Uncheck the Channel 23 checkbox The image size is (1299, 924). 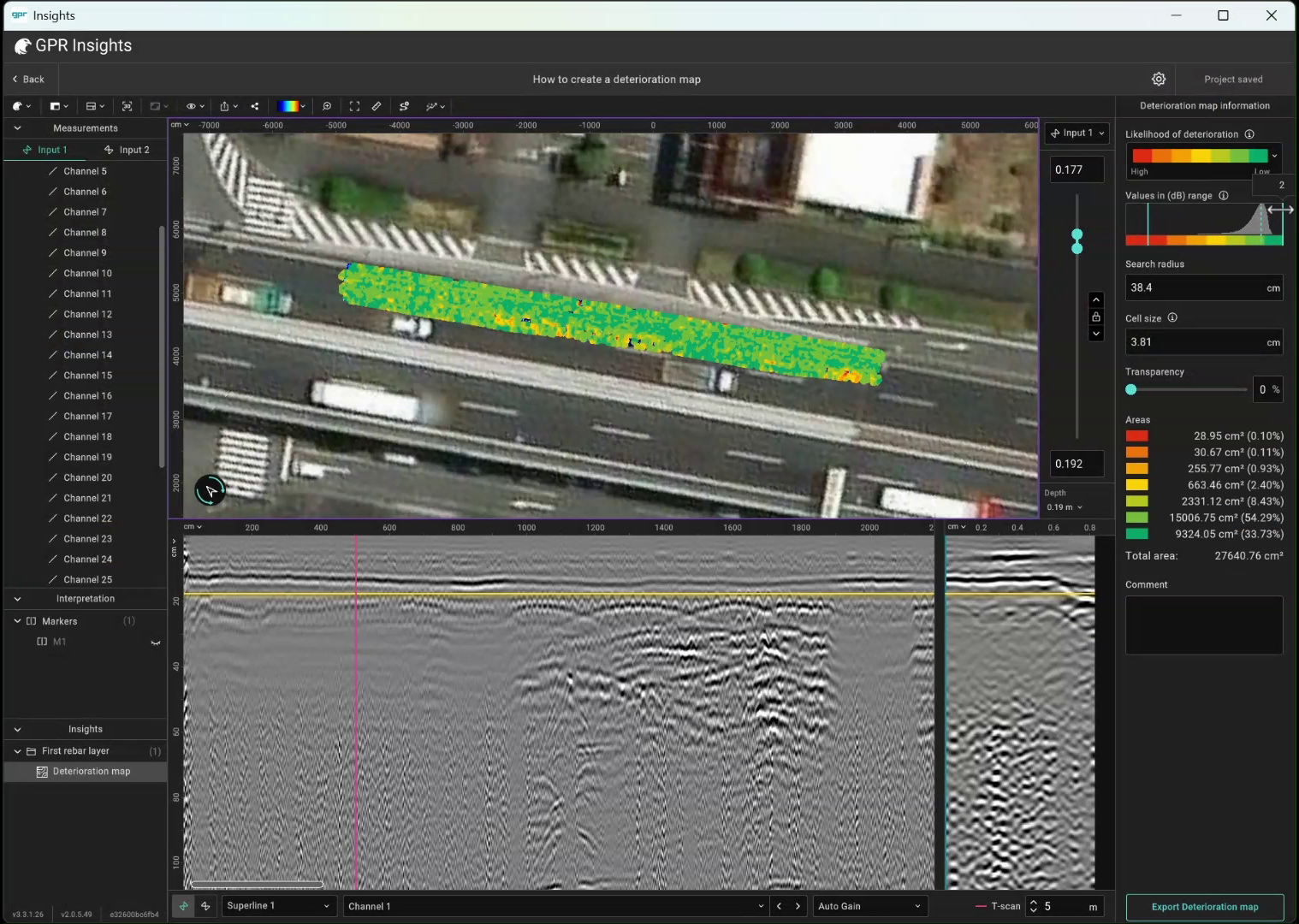coord(52,538)
